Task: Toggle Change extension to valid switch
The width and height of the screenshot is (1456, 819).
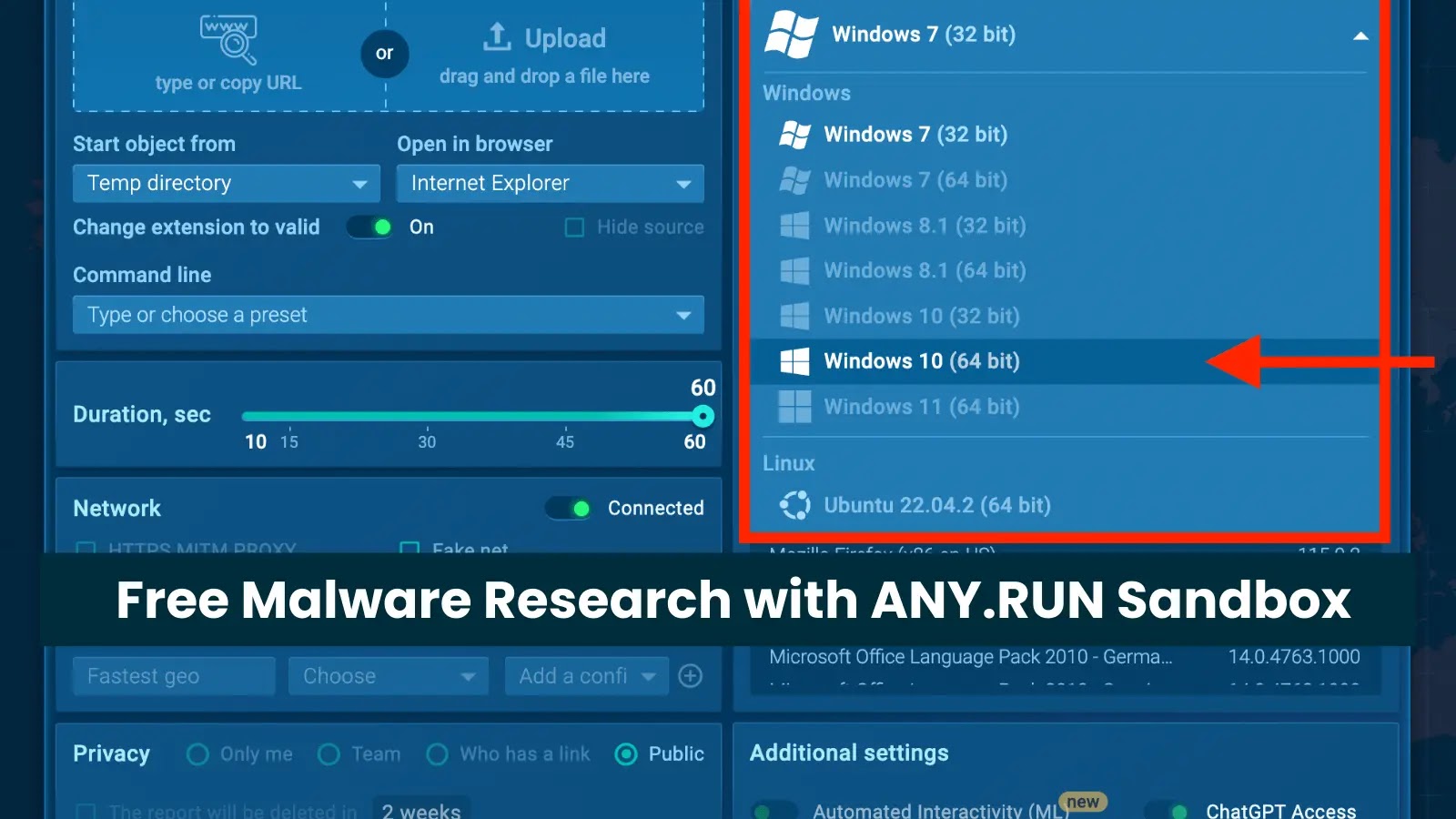Action: [x=369, y=227]
